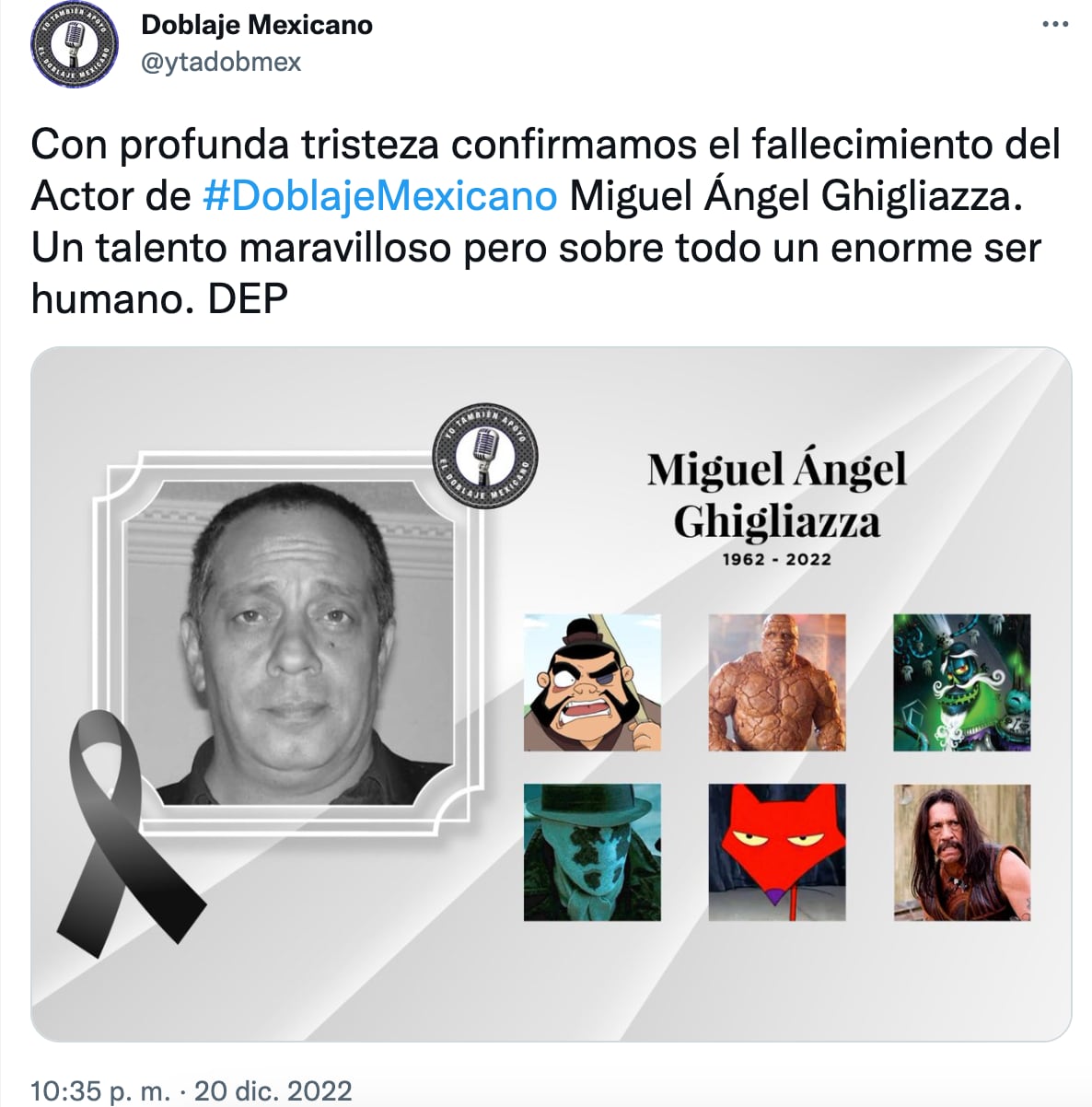Viewport: 1092px width, 1107px height.
Task: Click the Doblaje Mexicano display name
Action: coord(257,25)
